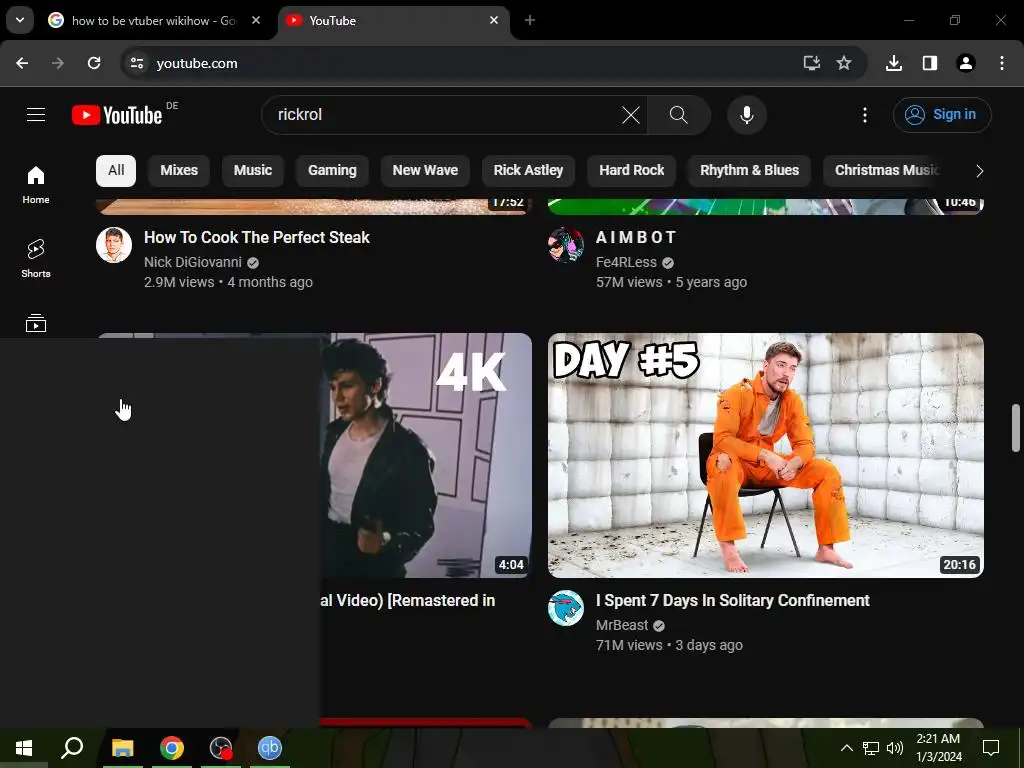Open OBS Studio from taskbar
Screen dimensions: 1024x768
pyautogui.click(x=221, y=748)
